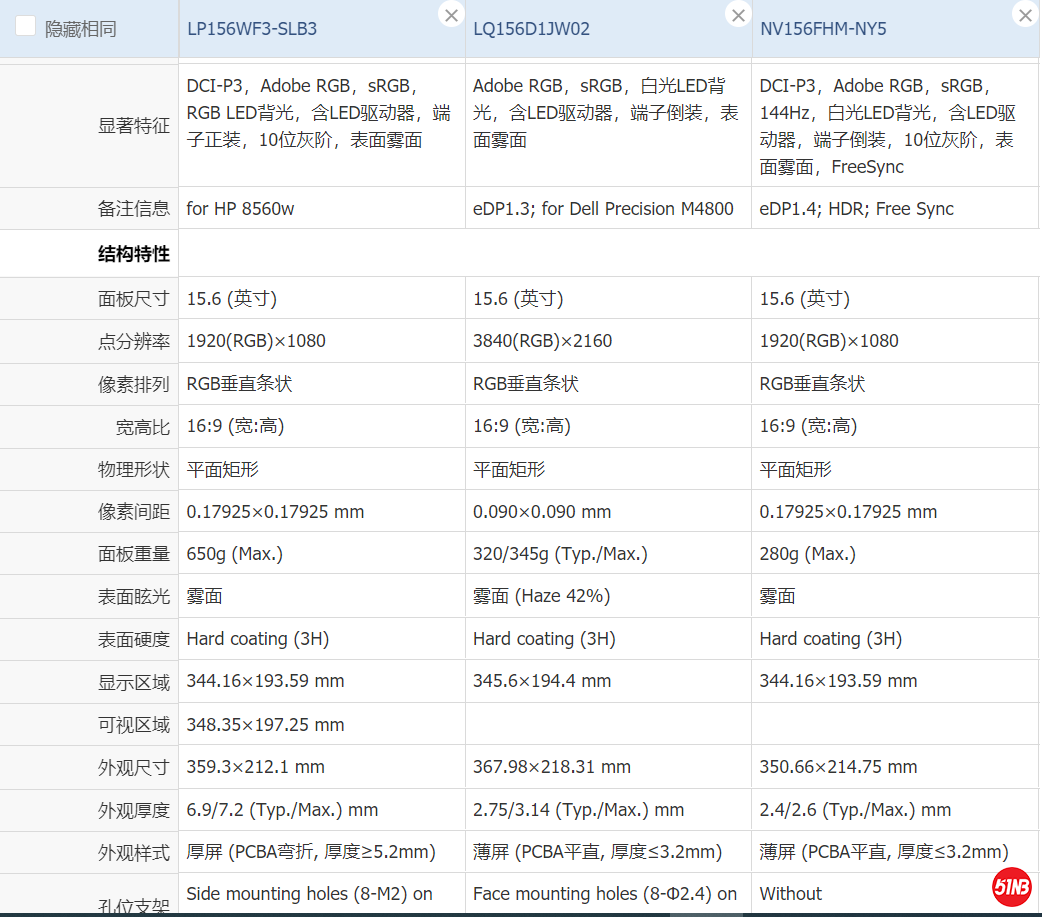Click the 0.090×0.090 mm pixel pitch cell

click(542, 512)
